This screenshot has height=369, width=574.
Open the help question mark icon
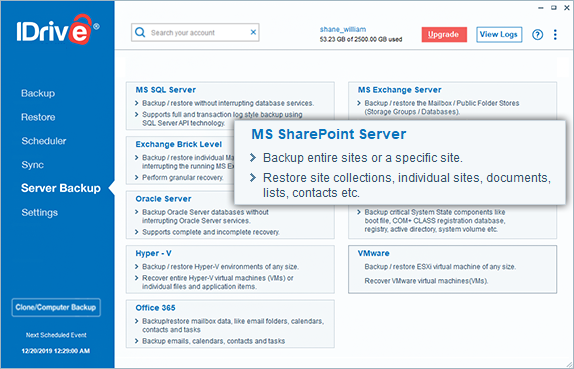537,34
